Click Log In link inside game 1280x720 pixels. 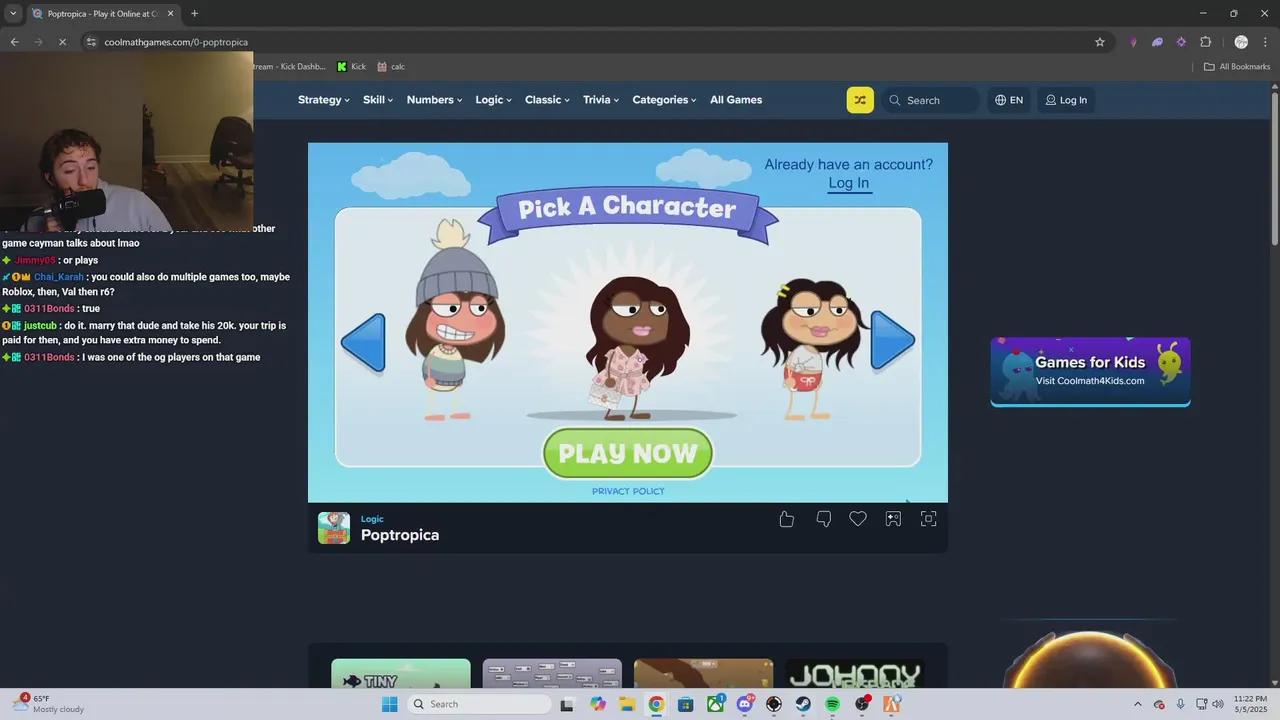click(x=849, y=183)
